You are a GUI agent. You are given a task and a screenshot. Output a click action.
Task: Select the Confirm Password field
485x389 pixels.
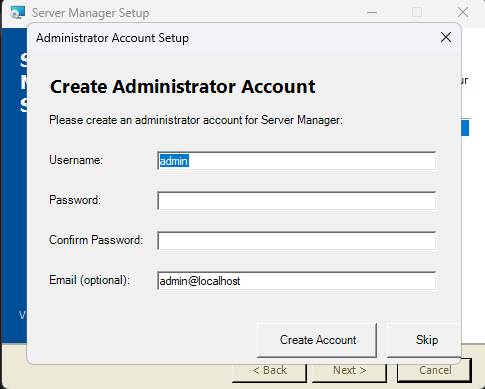point(296,241)
